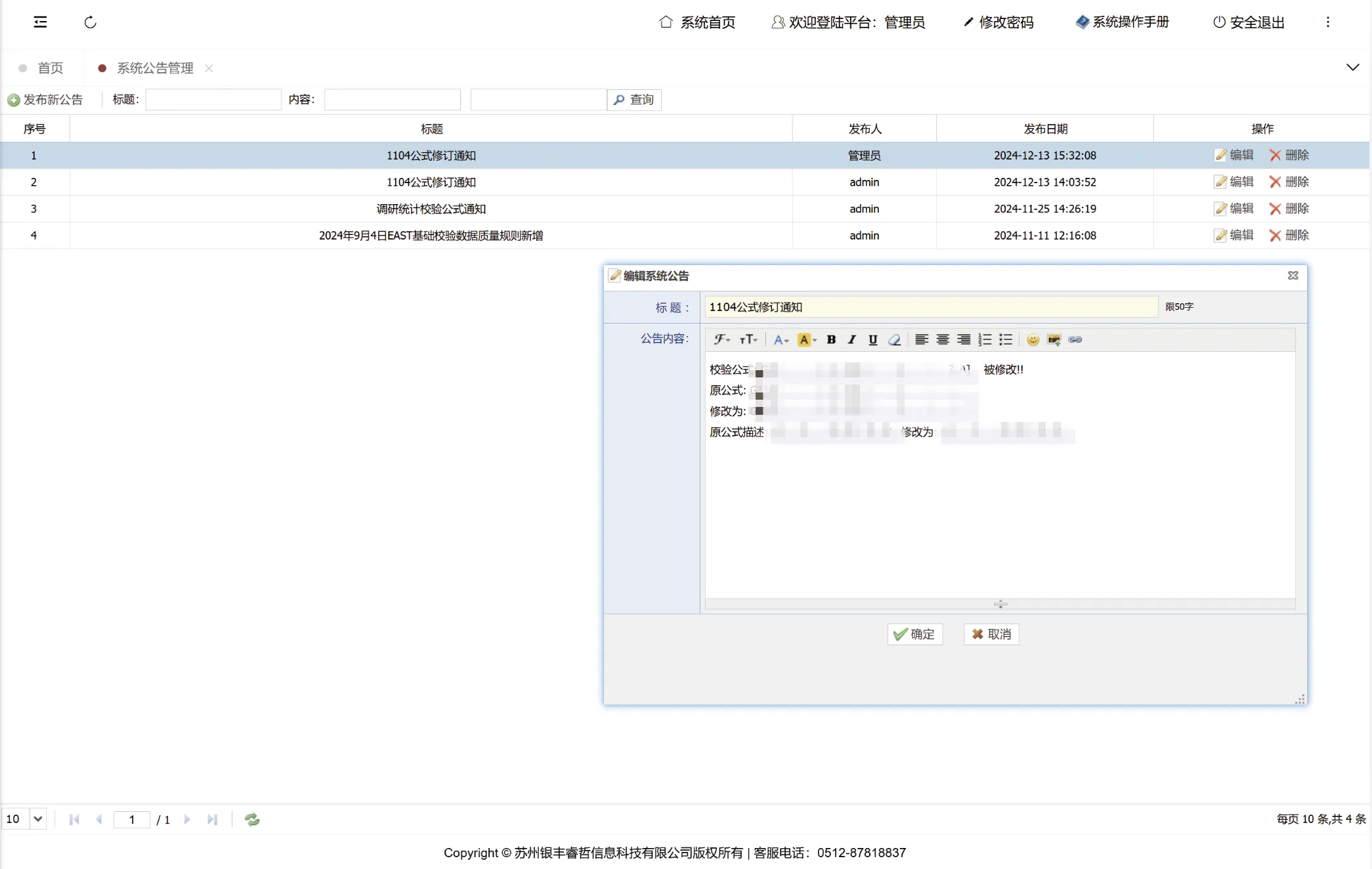This screenshot has height=869, width=1372.
Task: Click the green table refresh icon
Action: (x=252, y=819)
